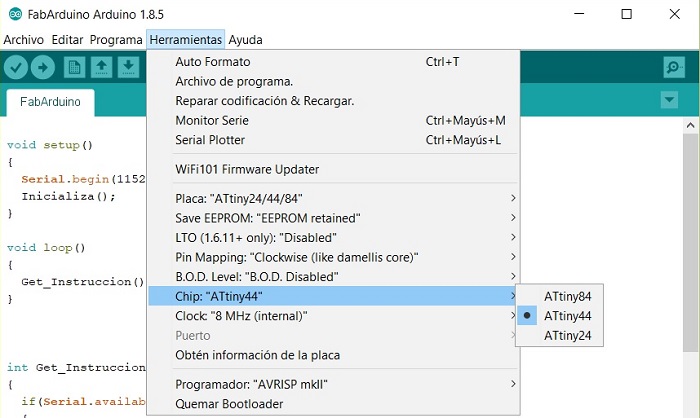Select the ATtiny24 chip option

tap(567, 336)
